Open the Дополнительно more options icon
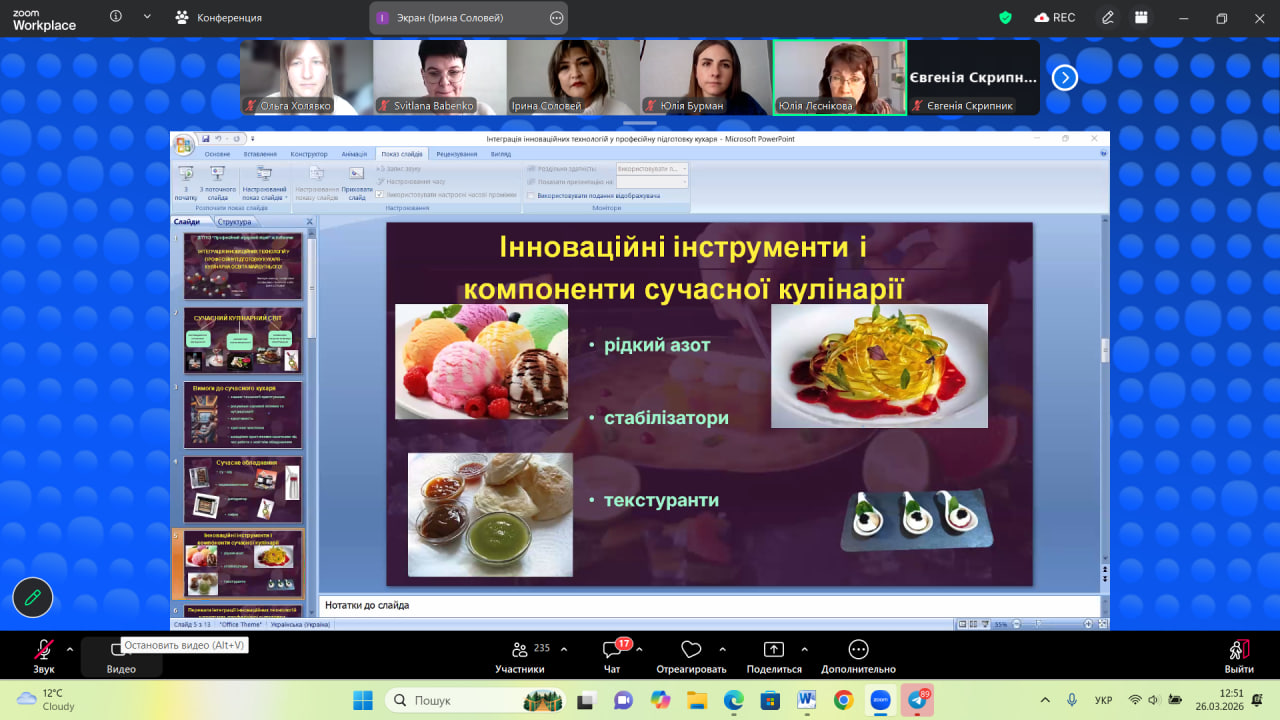The width and height of the screenshot is (1280, 720). click(x=858, y=650)
